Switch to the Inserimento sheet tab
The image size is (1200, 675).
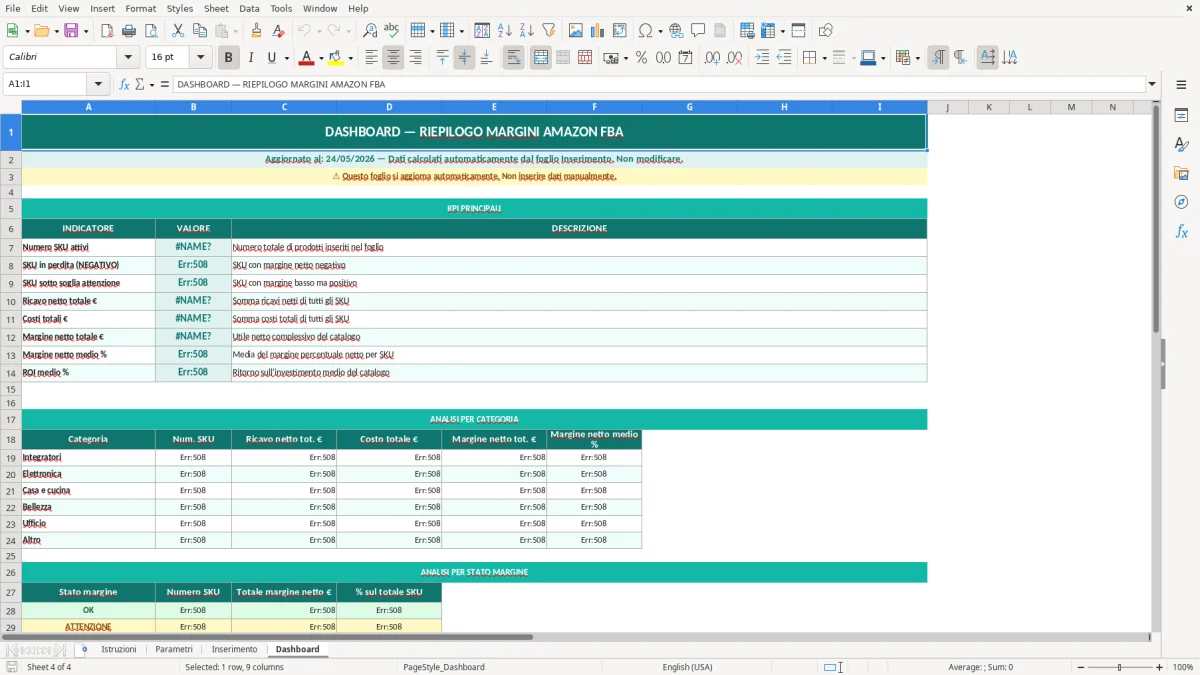click(x=234, y=649)
